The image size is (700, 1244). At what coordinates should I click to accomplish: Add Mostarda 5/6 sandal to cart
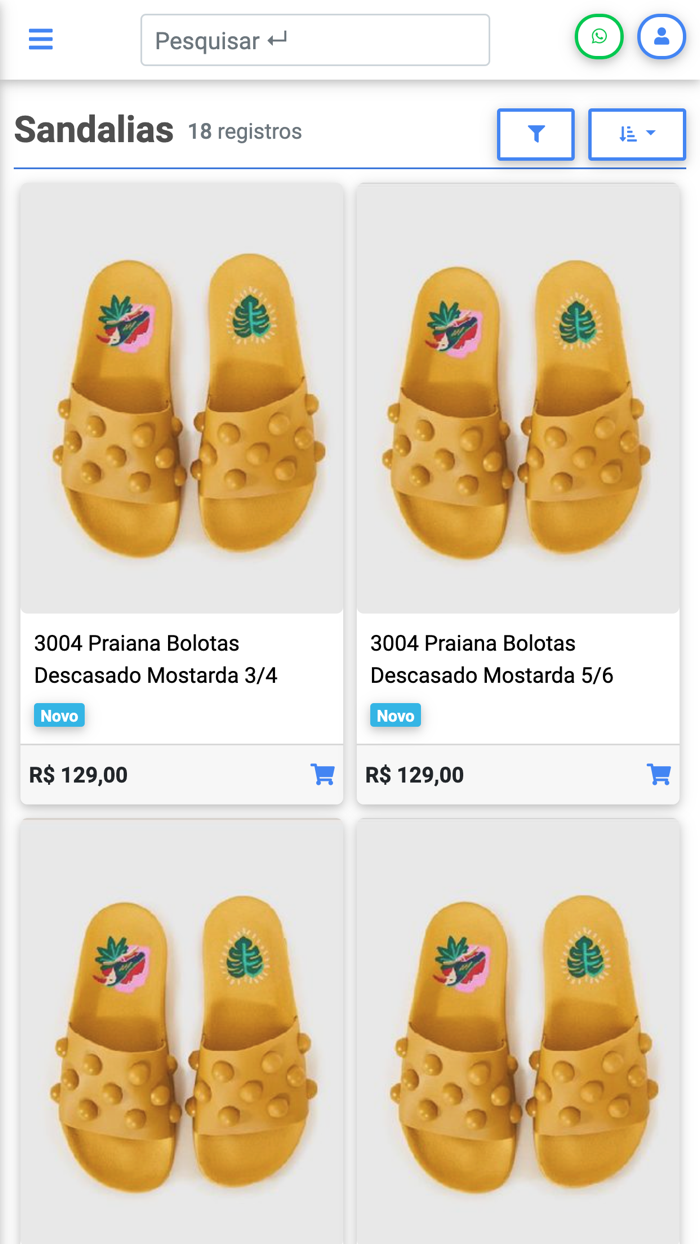pyautogui.click(x=658, y=774)
